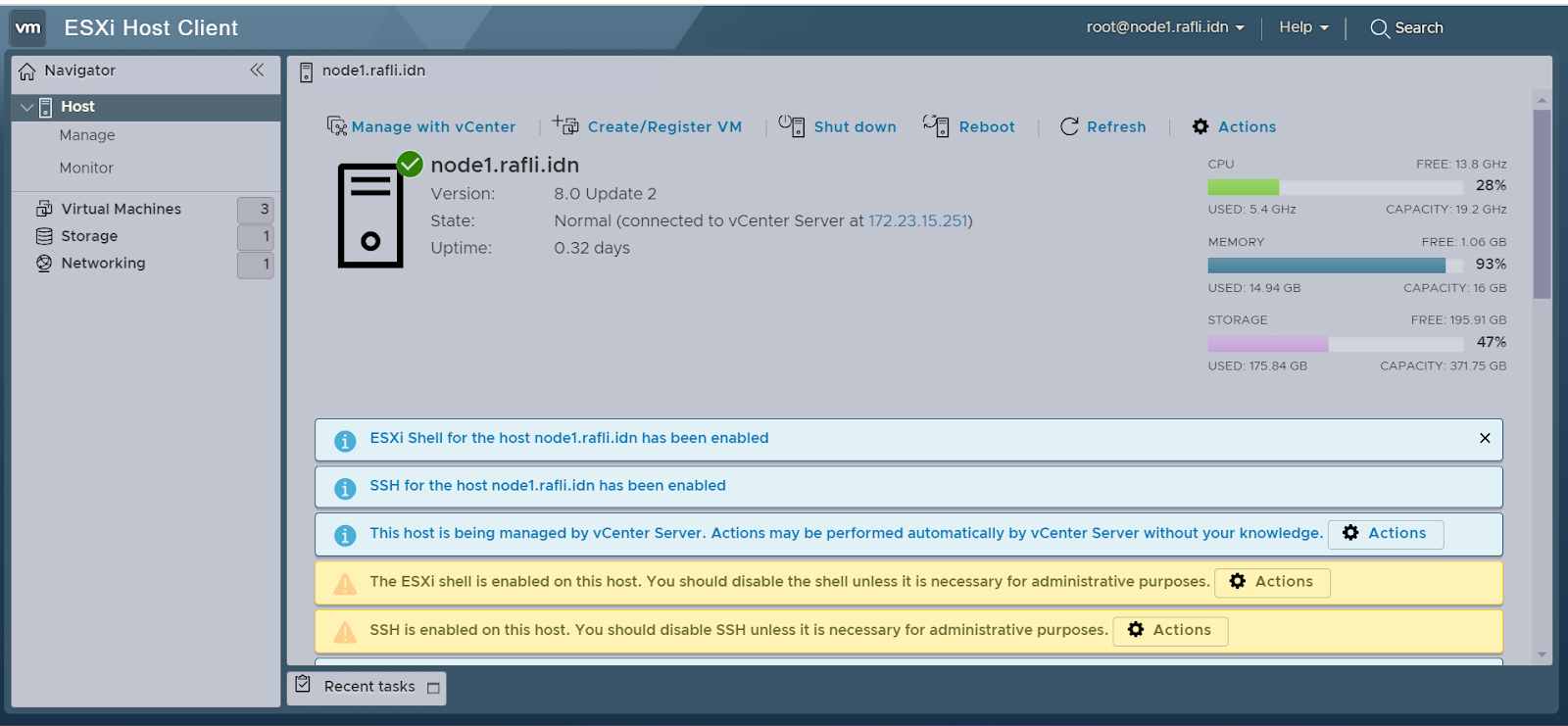The width and height of the screenshot is (1568, 726).
Task: Open Actions on ESXi shell warning
Action: click(1272, 582)
